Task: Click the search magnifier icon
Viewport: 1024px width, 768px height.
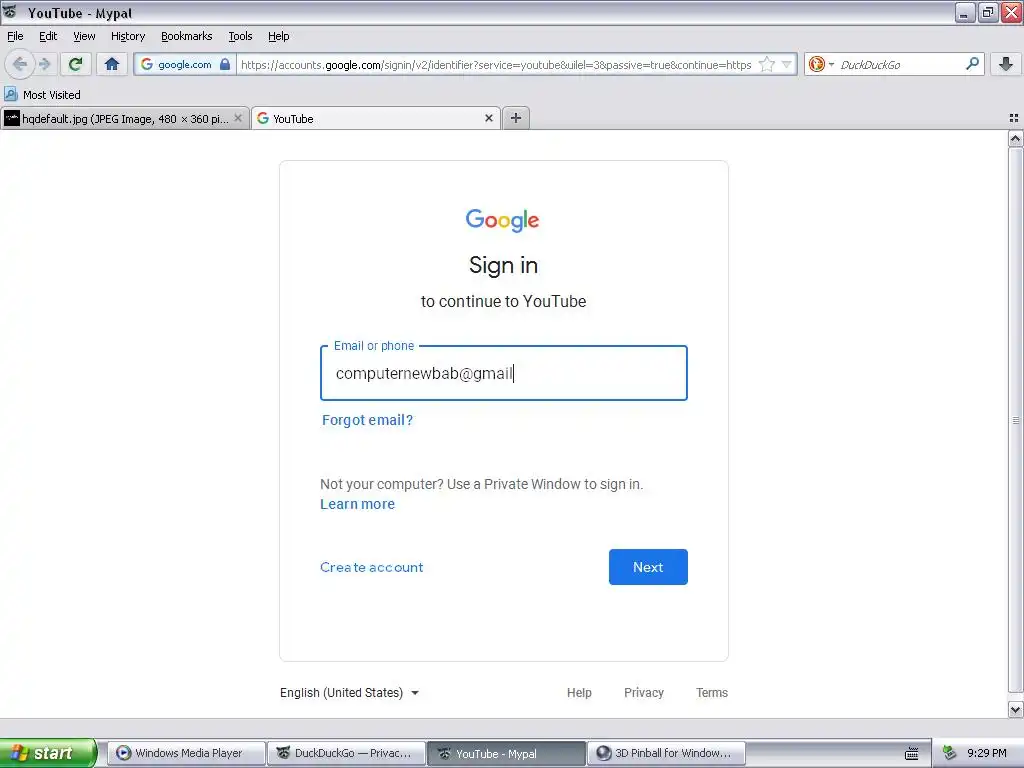Action: pos(972,64)
